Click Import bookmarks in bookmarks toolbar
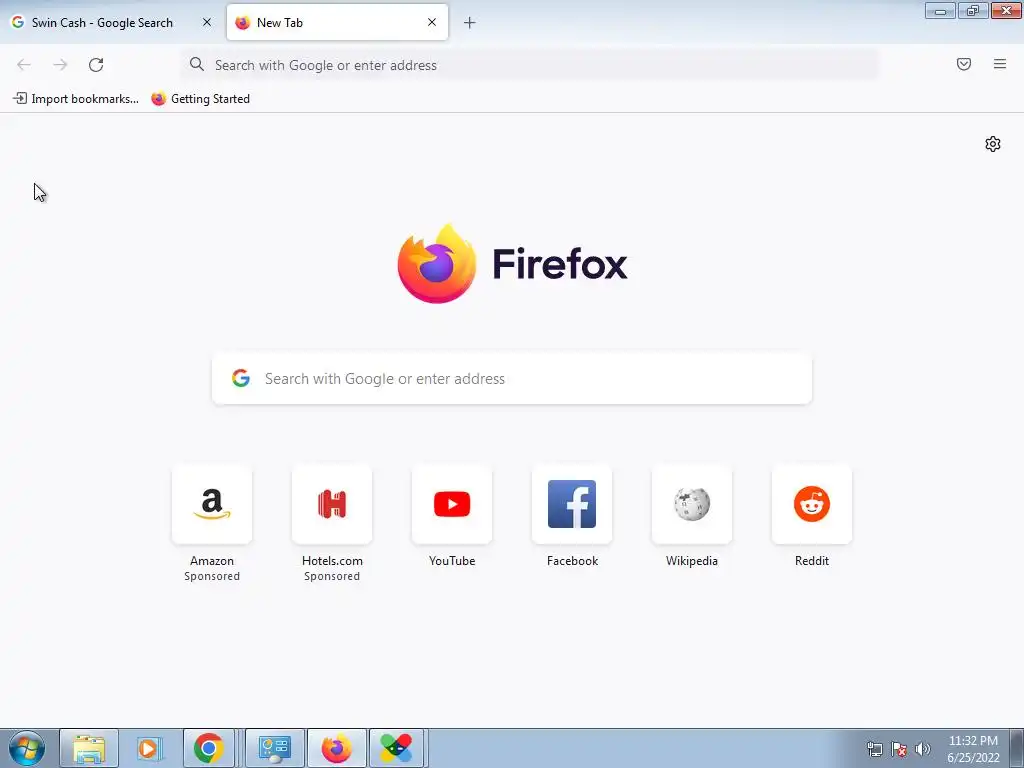This screenshot has height=768, width=1024. [x=76, y=99]
